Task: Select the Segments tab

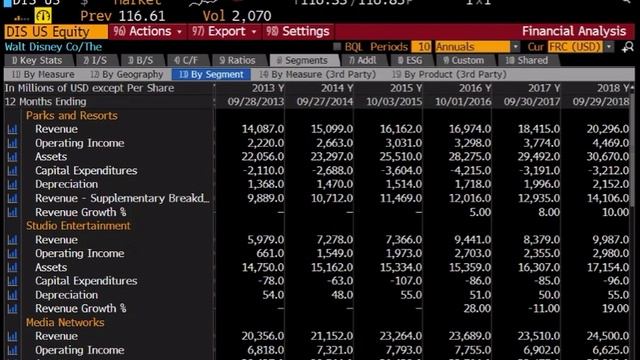Action: (303, 60)
